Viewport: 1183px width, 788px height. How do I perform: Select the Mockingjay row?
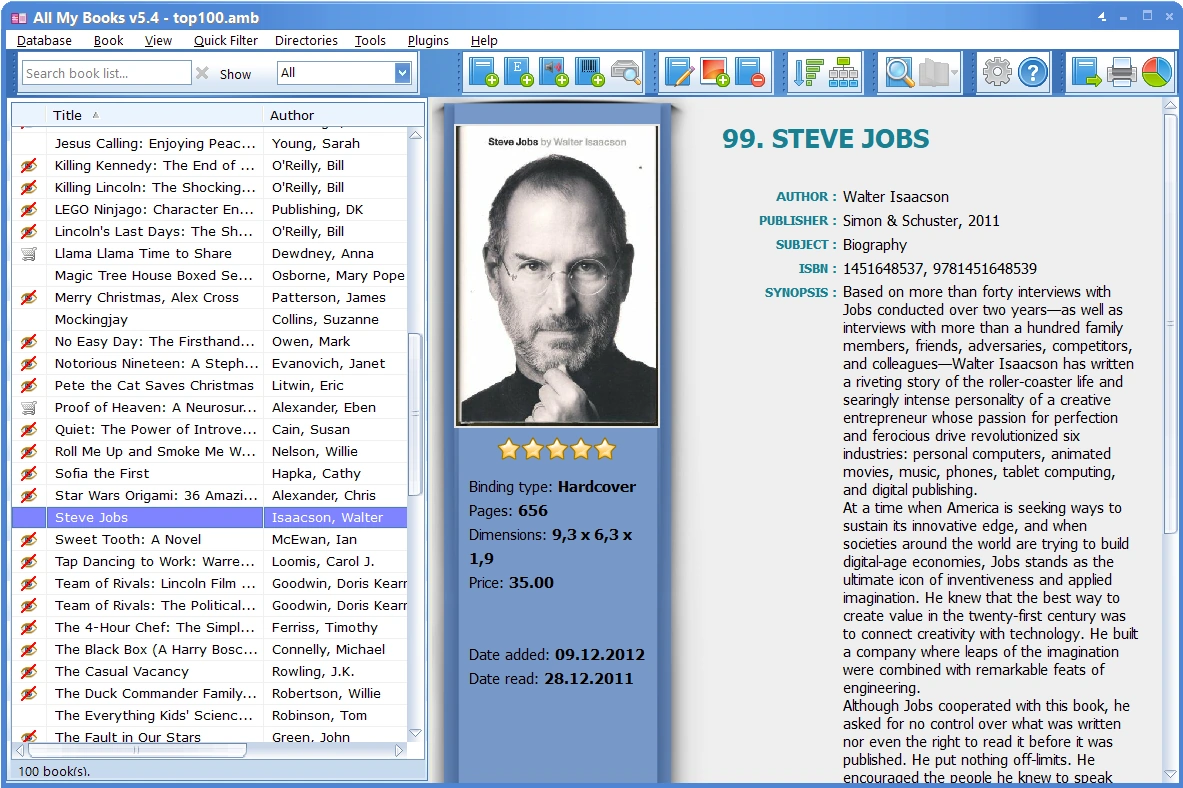click(210, 319)
